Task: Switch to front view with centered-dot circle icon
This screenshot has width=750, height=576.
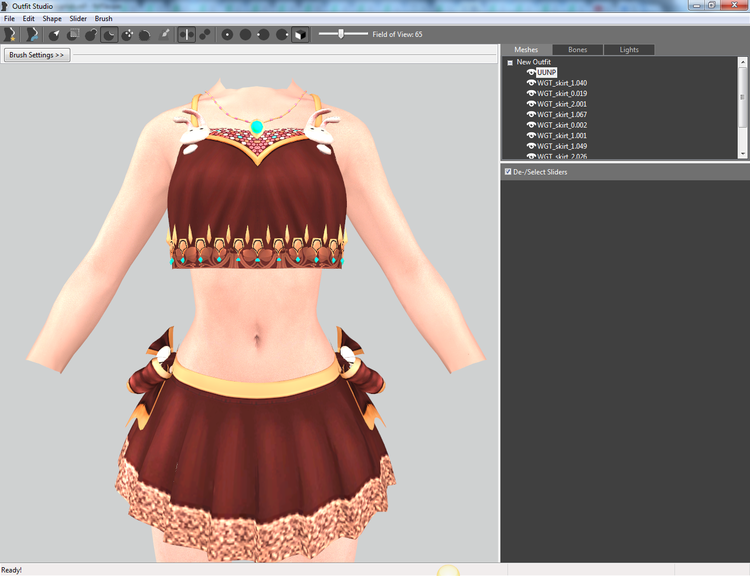Action: (x=228, y=34)
